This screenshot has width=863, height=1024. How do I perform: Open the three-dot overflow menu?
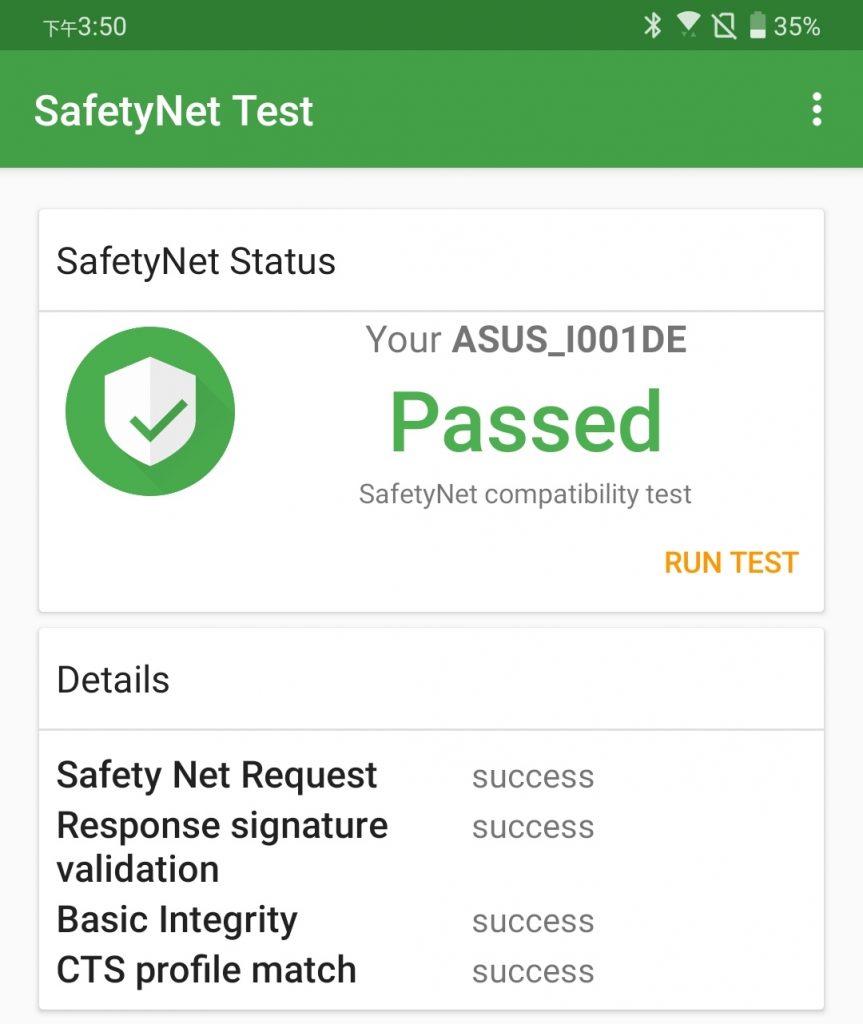pos(817,110)
